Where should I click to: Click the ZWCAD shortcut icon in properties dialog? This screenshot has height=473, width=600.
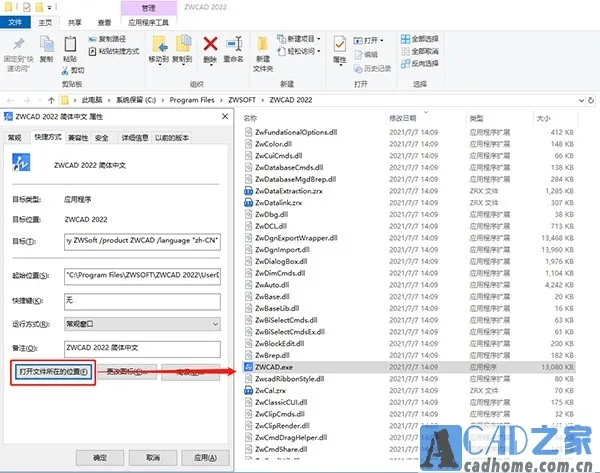point(21,162)
